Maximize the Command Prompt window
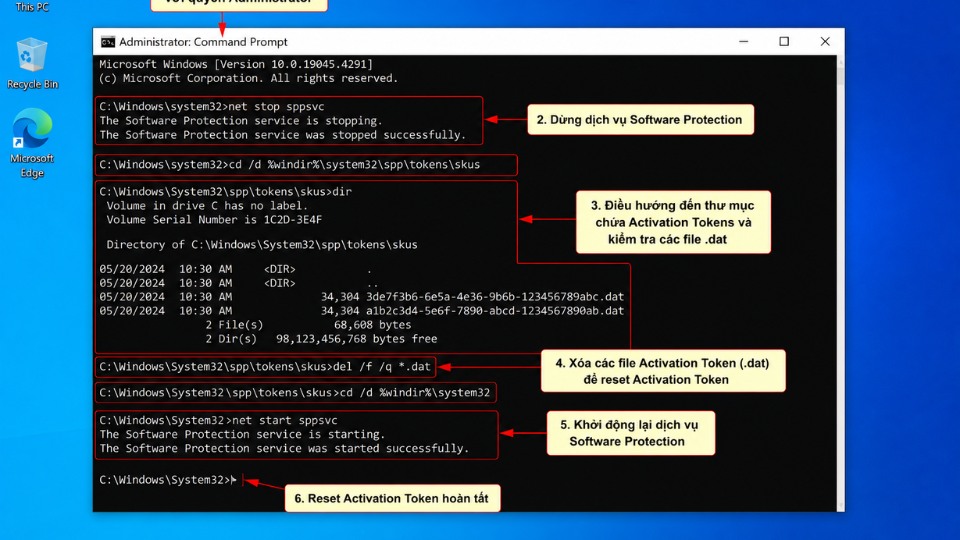 point(784,42)
